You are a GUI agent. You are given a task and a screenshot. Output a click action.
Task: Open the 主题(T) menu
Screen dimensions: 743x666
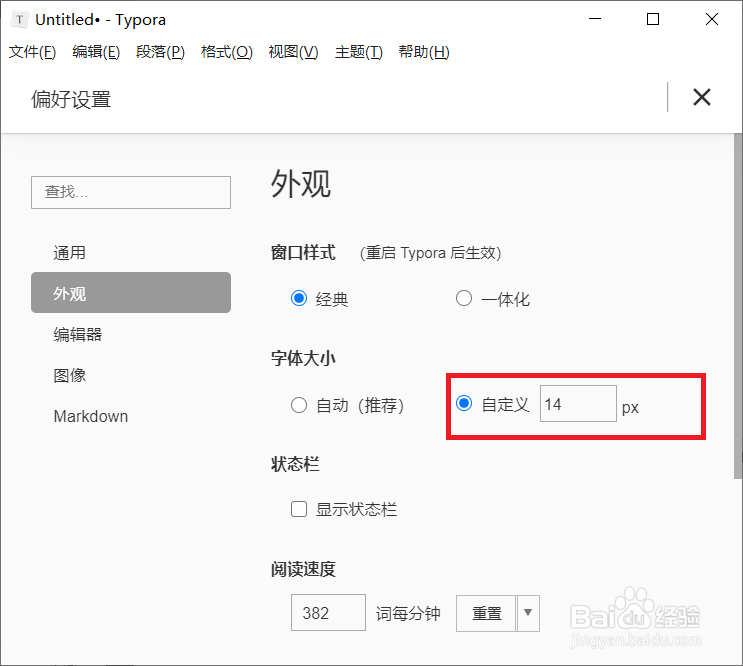pyautogui.click(x=359, y=52)
